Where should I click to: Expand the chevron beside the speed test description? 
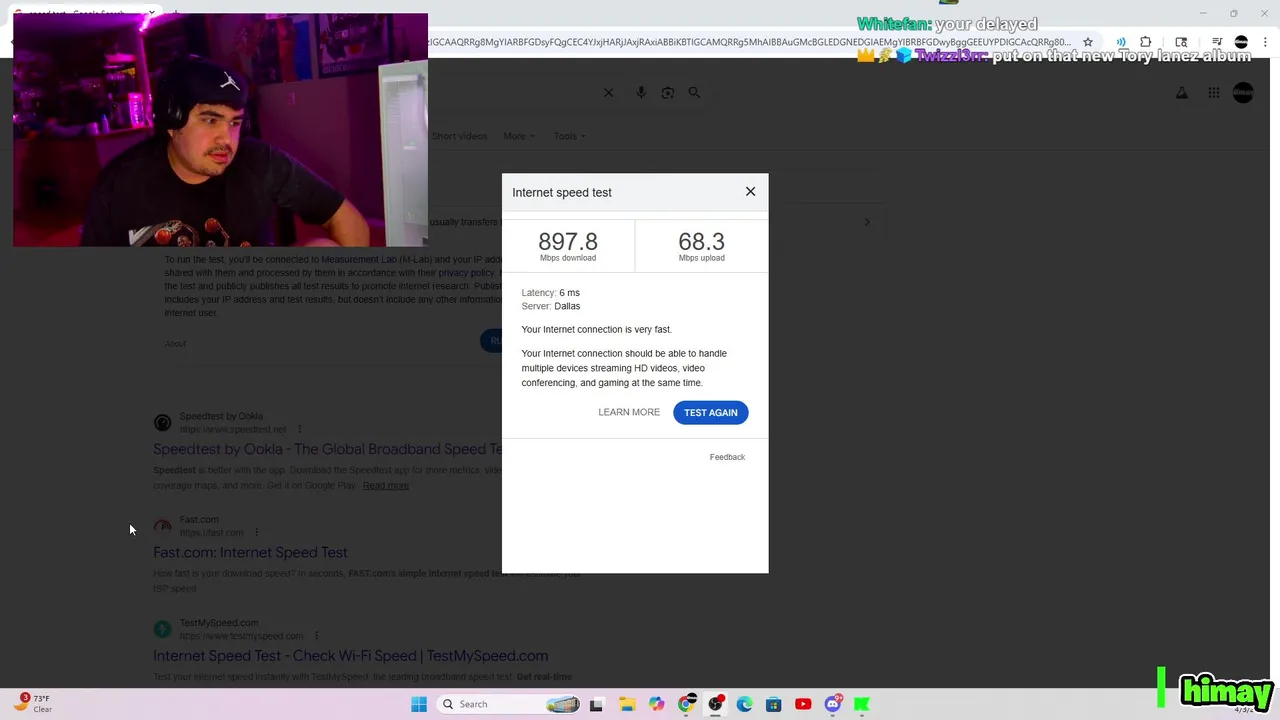pos(867,222)
